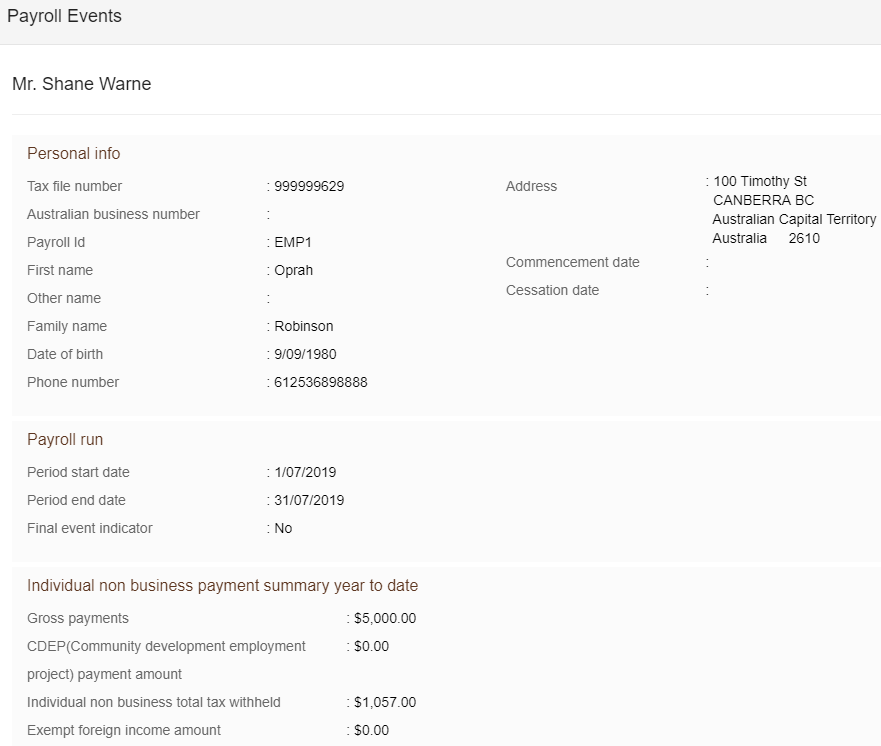This screenshot has height=746, width=881.
Task: Select the period end date 31/07/2019
Action: pos(309,501)
